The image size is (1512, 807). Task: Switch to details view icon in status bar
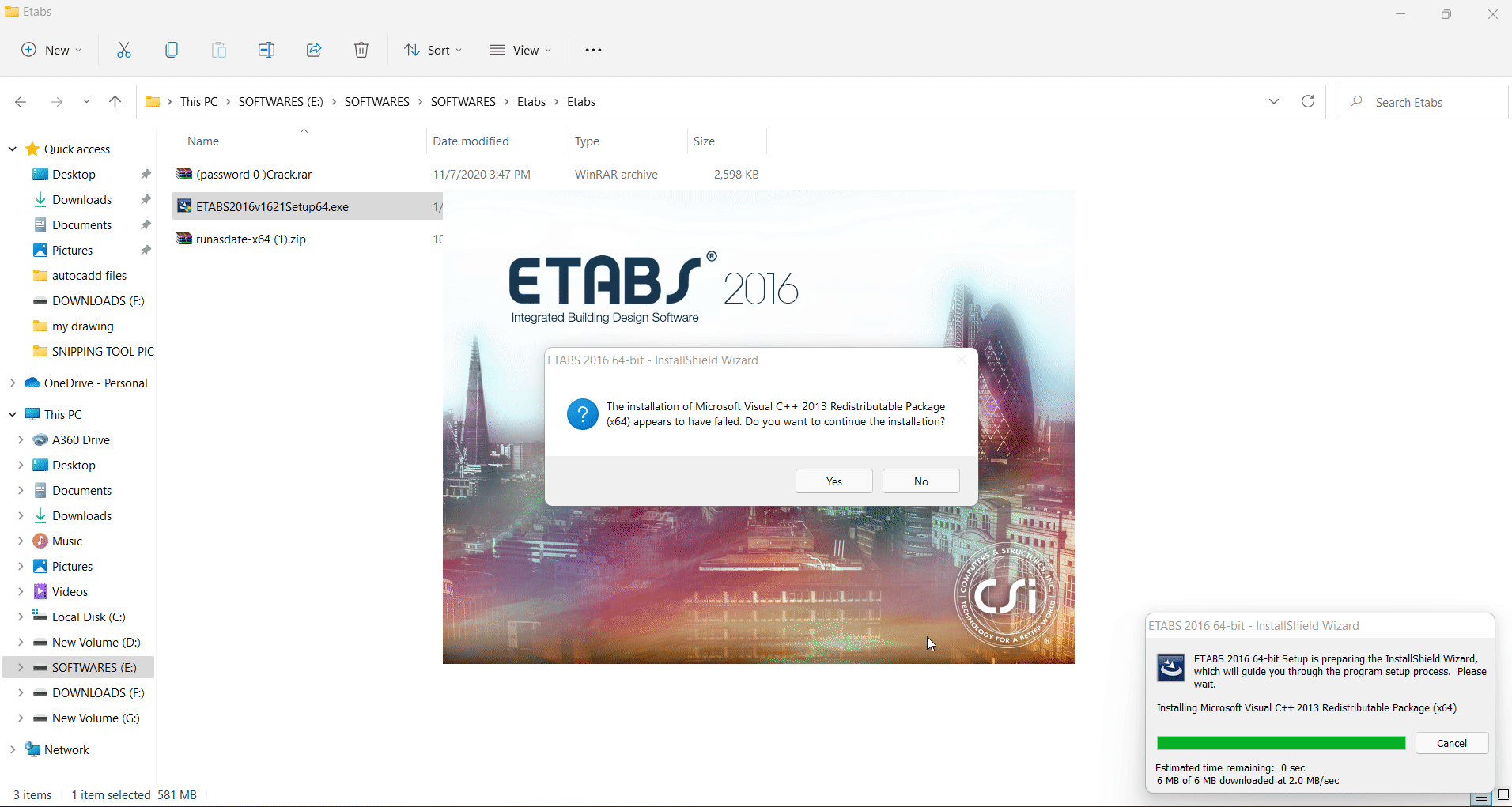point(1483,797)
